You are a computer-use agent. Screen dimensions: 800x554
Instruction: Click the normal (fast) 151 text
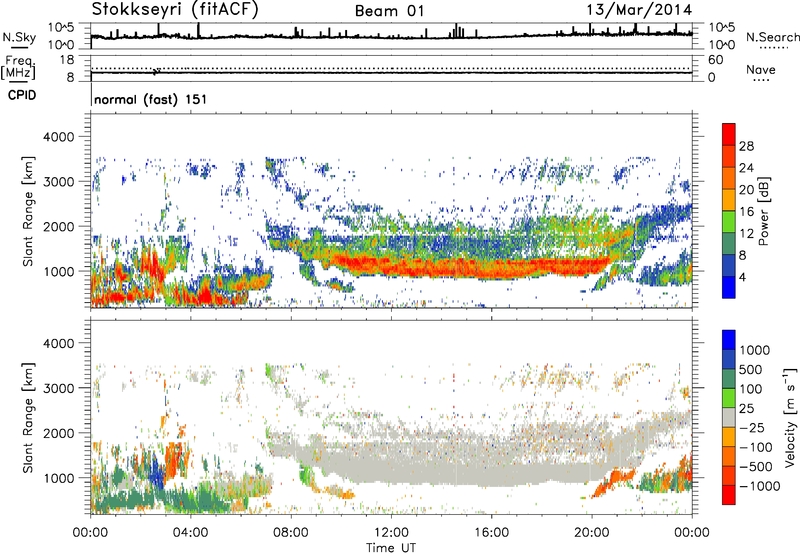[x=151, y=99]
